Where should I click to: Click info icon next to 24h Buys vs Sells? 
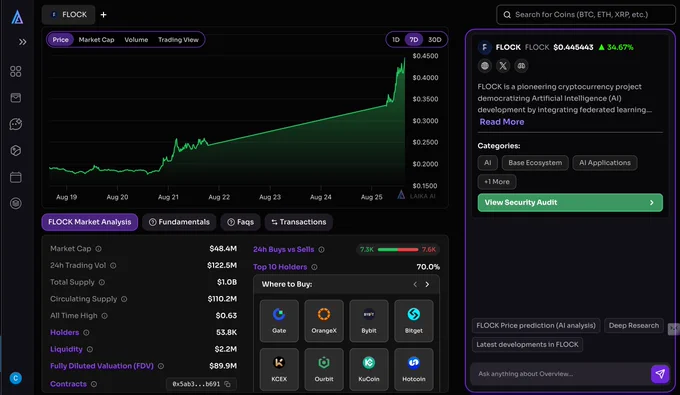click(x=321, y=250)
